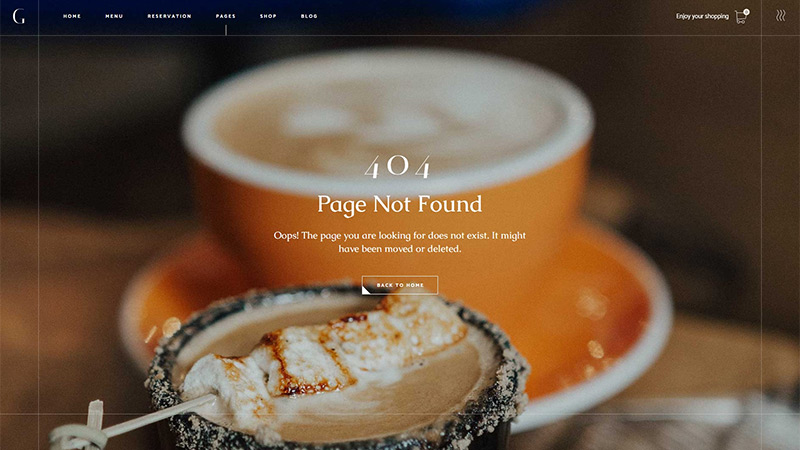The width and height of the screenshot is (800, 450).
Task: Go to the Home nav item
Action: tap(72, 16)
